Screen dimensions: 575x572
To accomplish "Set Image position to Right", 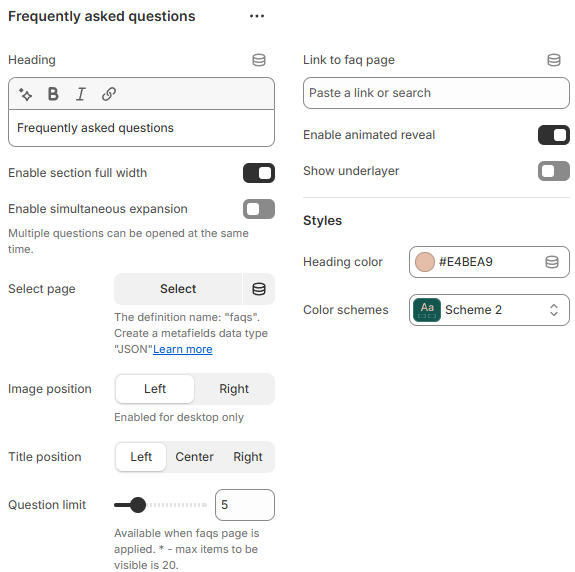I will coord(234,389).
